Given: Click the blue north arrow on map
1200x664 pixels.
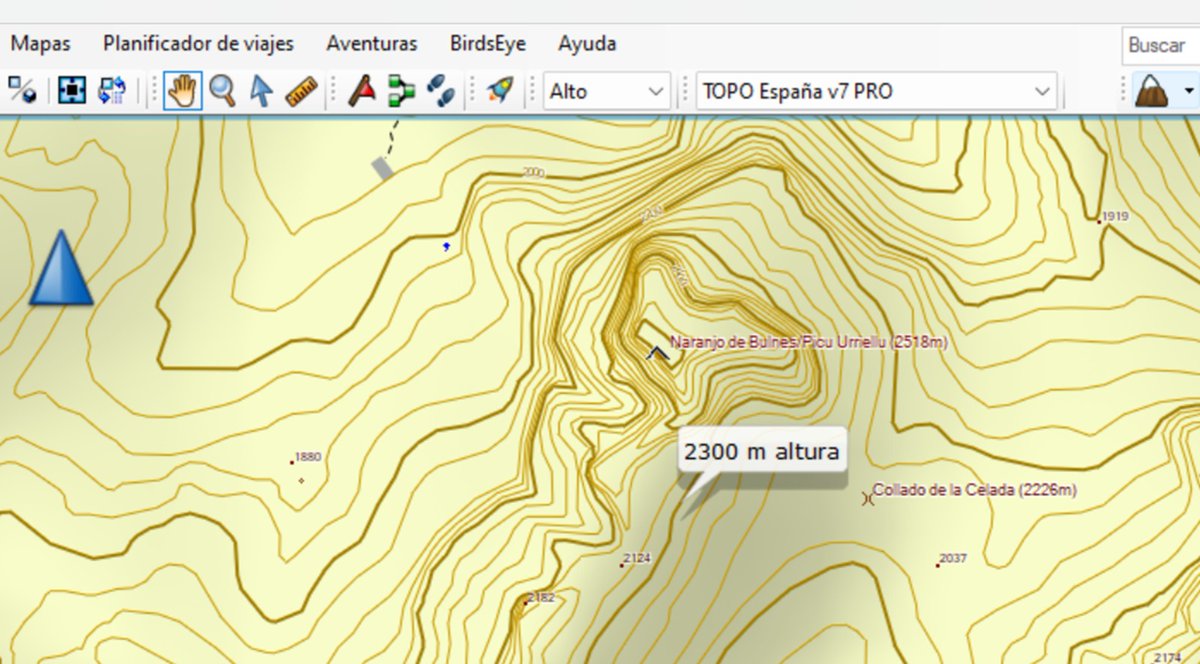Looking at the screenshot, I should click(61, 267).
